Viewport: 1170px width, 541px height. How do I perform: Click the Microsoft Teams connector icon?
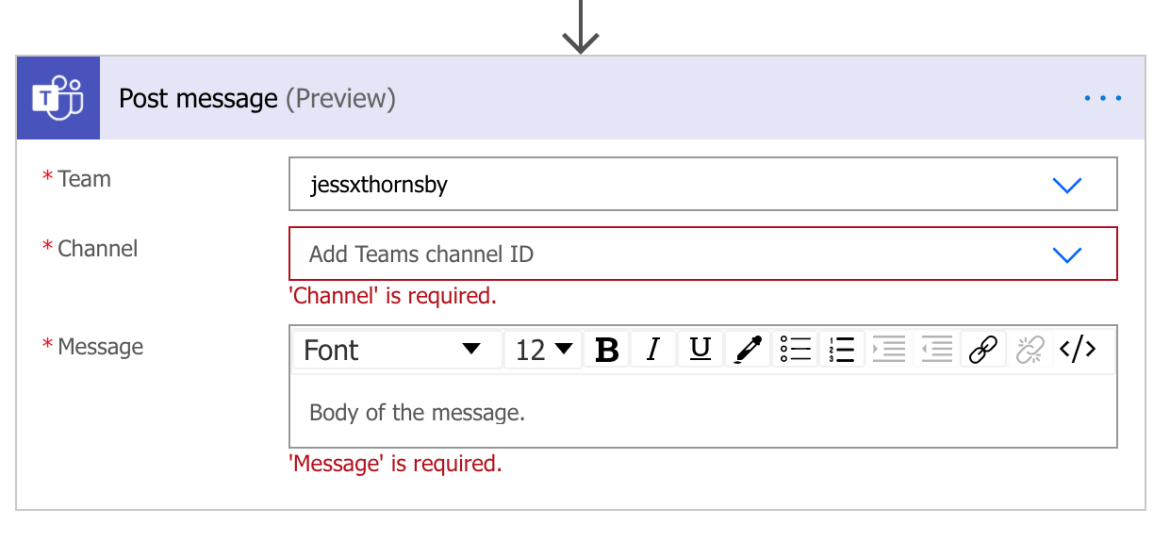point(58,98)
